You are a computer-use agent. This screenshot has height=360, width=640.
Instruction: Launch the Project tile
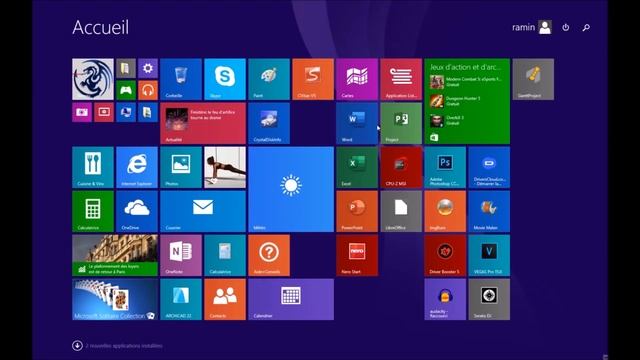click(401, 123)
